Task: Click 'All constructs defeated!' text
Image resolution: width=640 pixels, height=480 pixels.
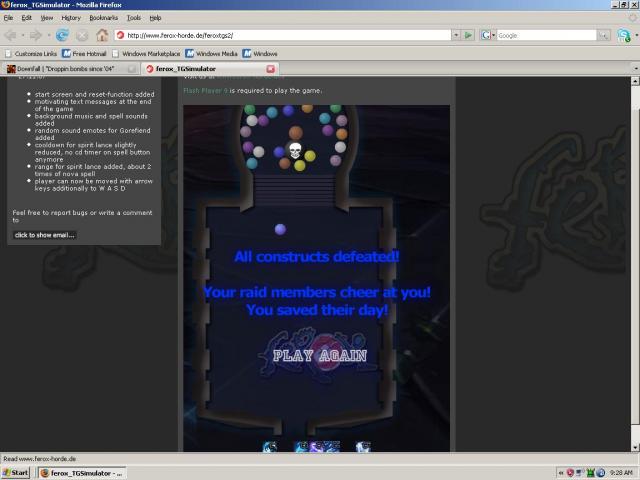Action: point(317,257)
